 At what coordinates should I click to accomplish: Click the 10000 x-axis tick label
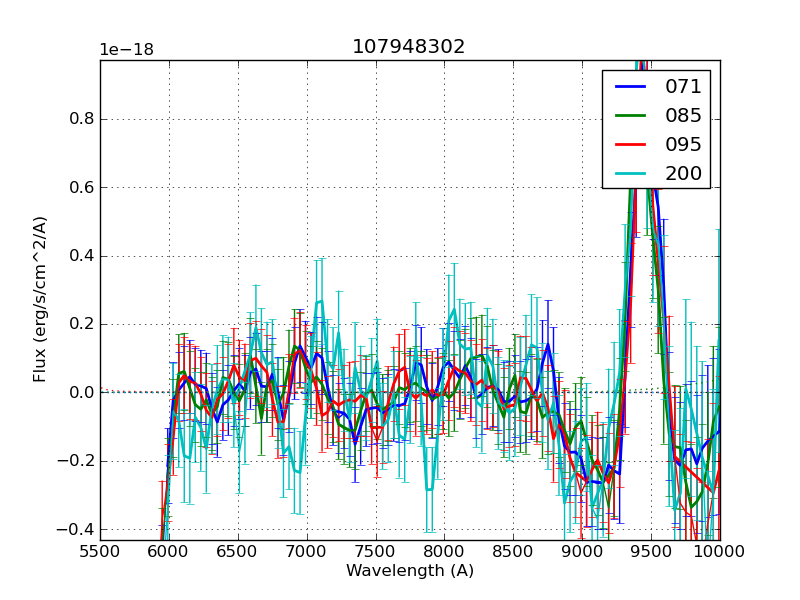(x=720, y=550)
